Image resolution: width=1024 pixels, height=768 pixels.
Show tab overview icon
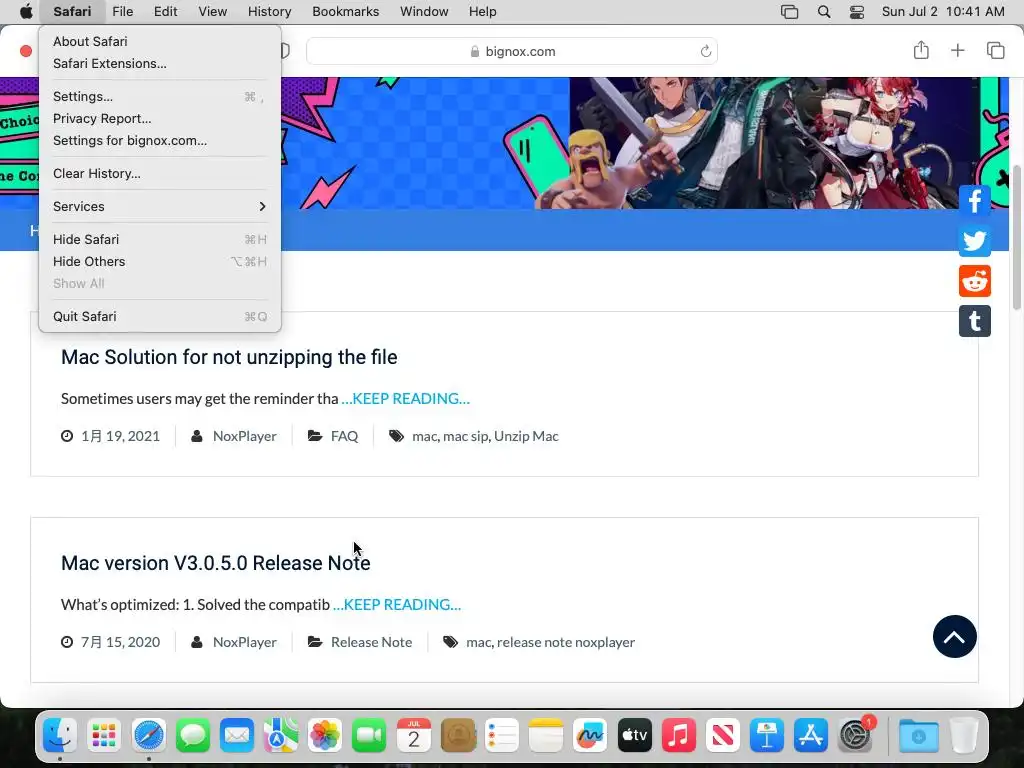[x=995, y=50]
